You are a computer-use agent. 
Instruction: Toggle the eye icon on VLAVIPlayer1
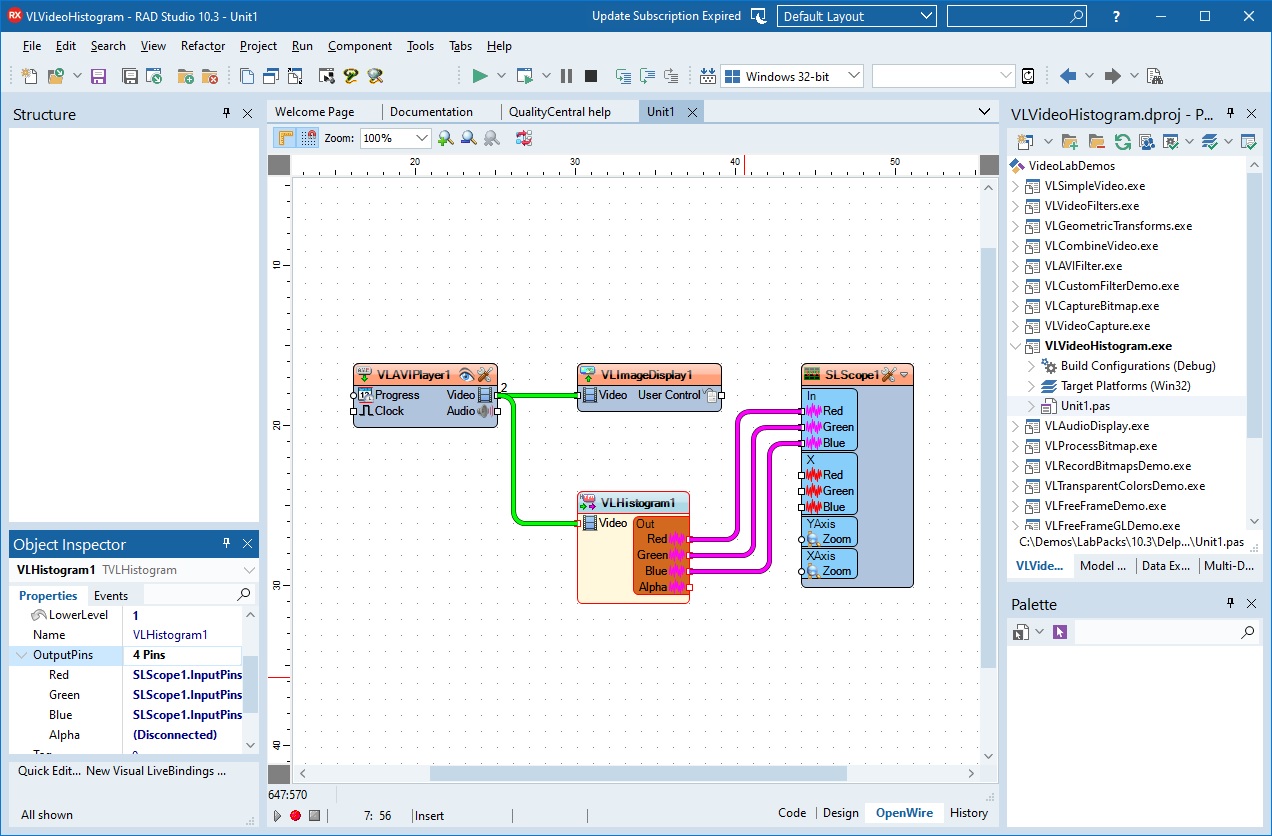[466, 375]
